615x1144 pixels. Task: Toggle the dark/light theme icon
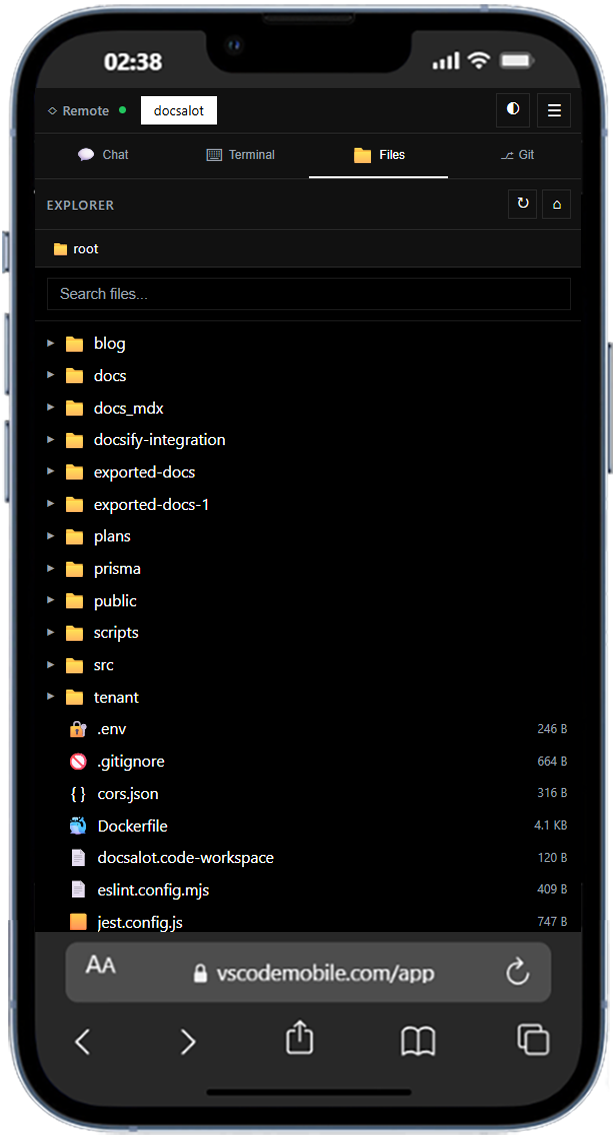(x=514, y=110)
